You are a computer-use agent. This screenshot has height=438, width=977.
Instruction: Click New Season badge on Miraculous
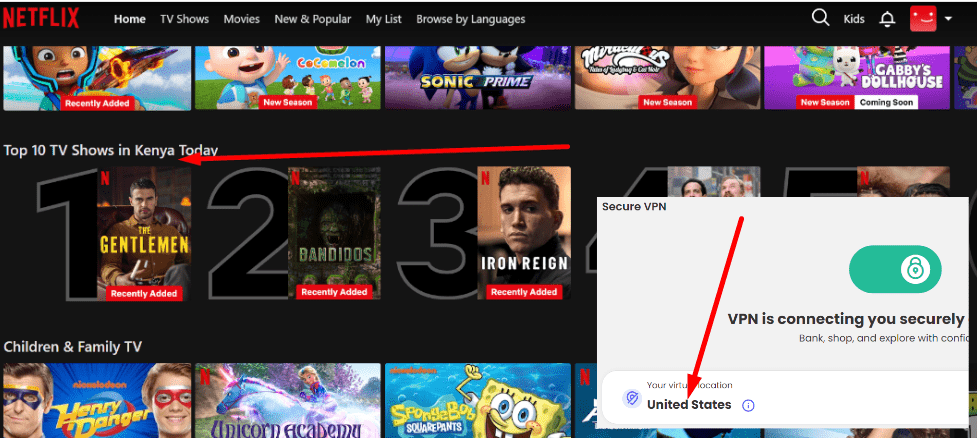coord(667,102)
